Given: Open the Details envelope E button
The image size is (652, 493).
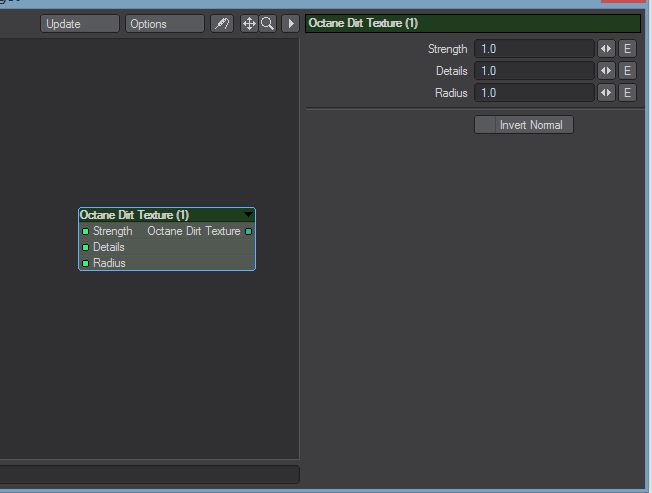Looking at the screenshot, I should coord(627,71).
